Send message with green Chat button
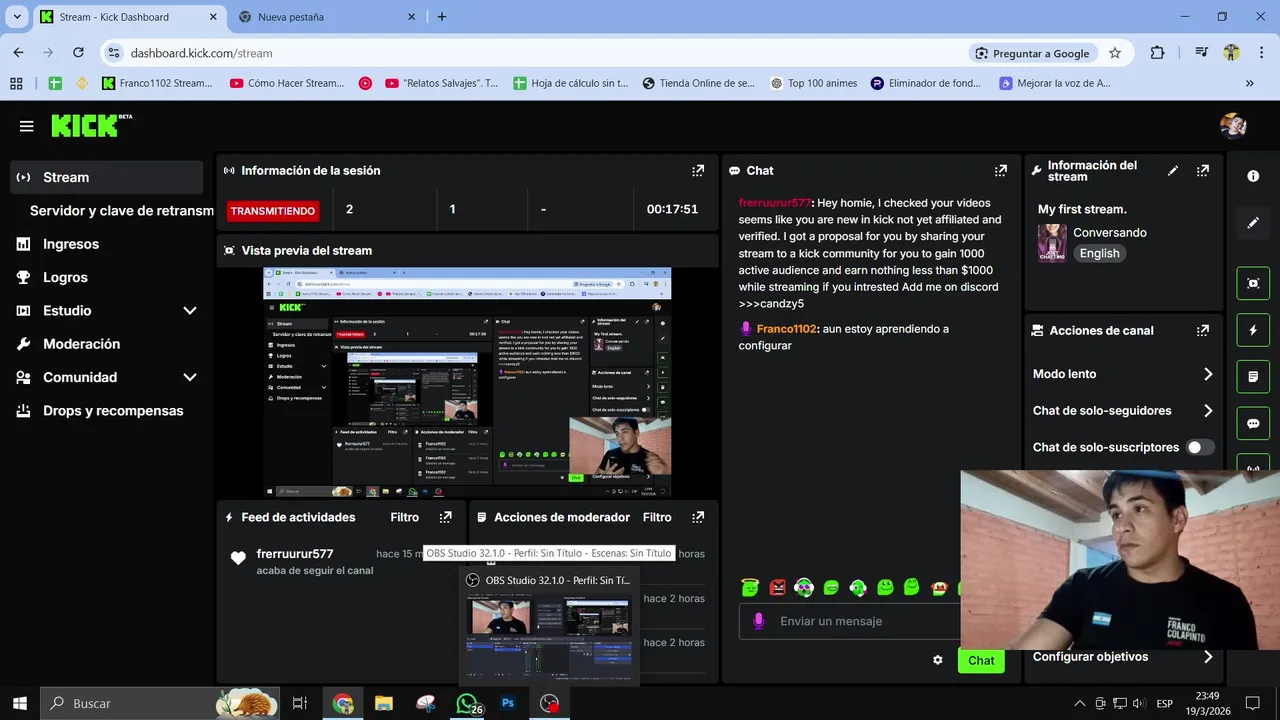 [x=981, y=660]
